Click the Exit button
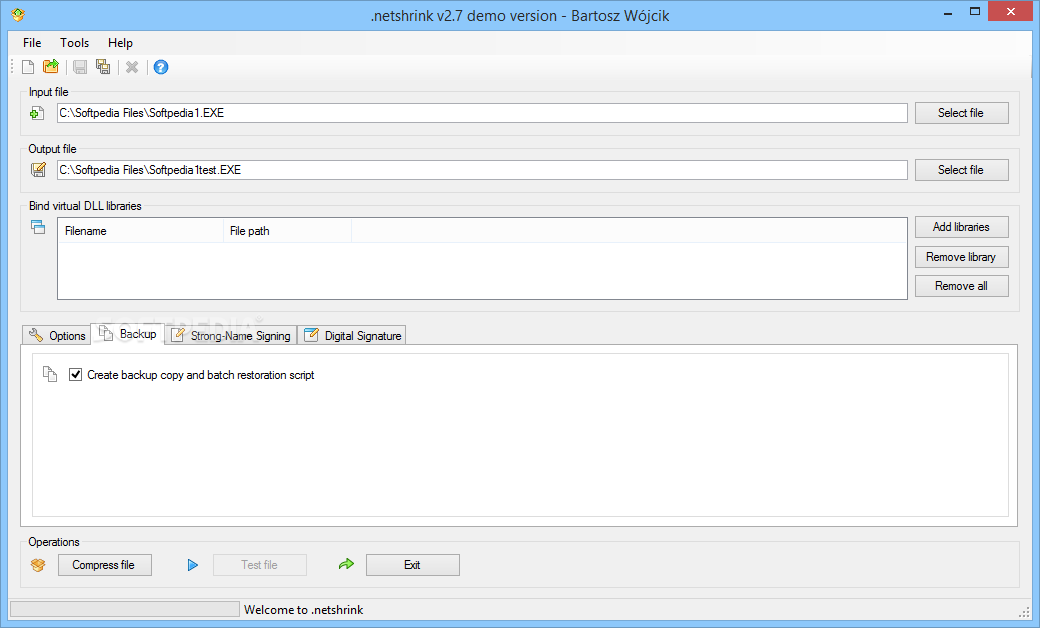Viewport: 1040px width, 628px height. pyautogui.click(x=413, y=565)
